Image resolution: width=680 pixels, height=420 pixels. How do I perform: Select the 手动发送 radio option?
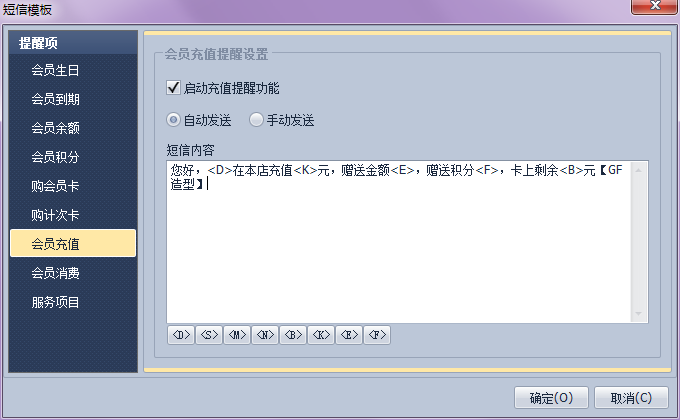coord(256,120)
